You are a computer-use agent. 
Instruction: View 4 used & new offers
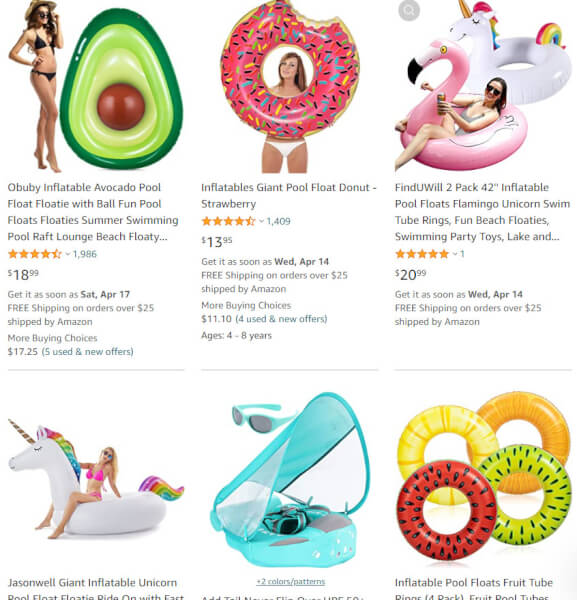pos(281,319)
